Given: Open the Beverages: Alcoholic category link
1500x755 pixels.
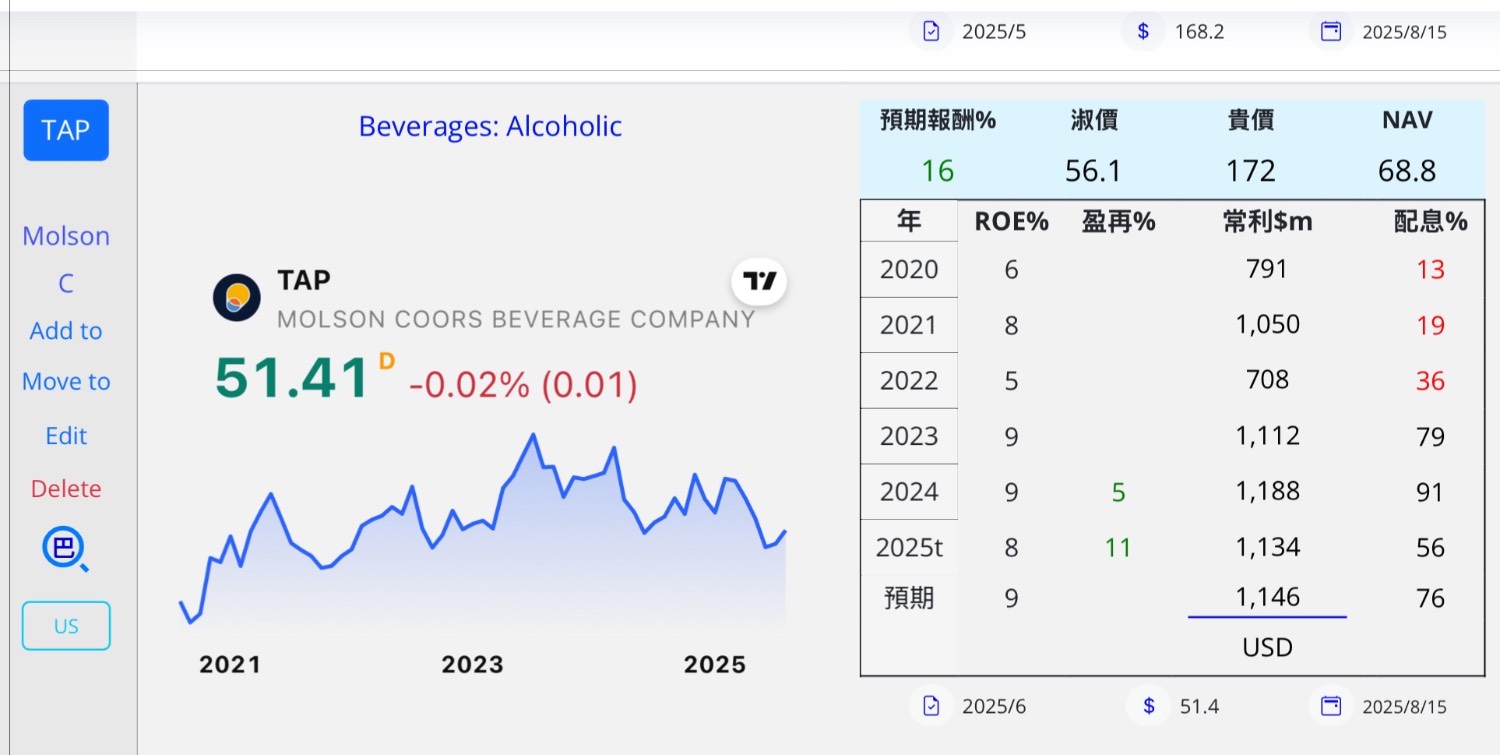Looking at the screenshot, I should (x=490, y=126).
